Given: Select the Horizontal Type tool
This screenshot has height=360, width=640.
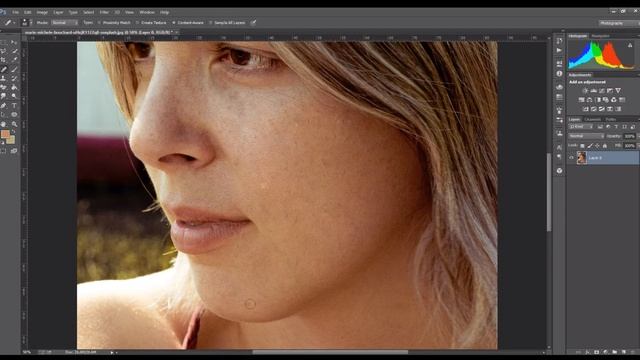Looking at the screenshot, I should pyautogui.click(x=14, y=105).
